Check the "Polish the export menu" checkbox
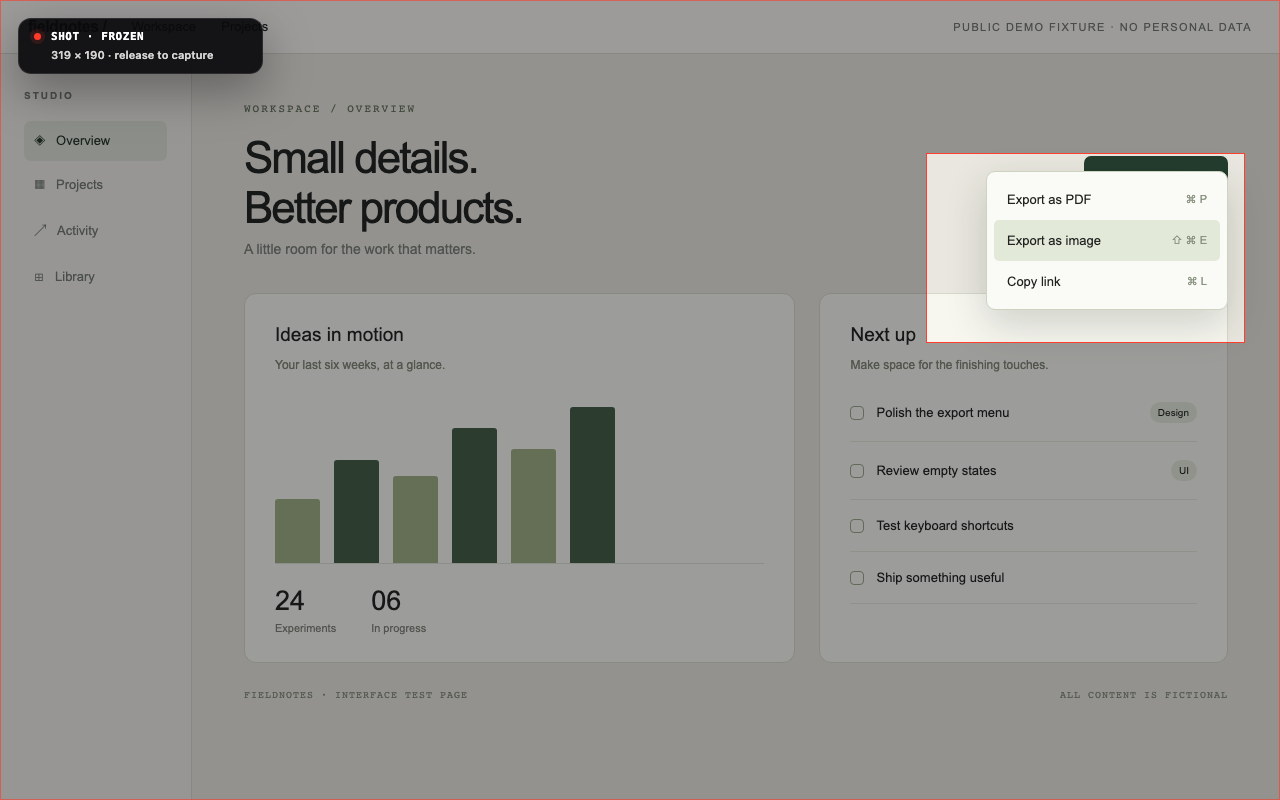The width and height of the screenshot is (1280, 800). [x=857, y=413]
